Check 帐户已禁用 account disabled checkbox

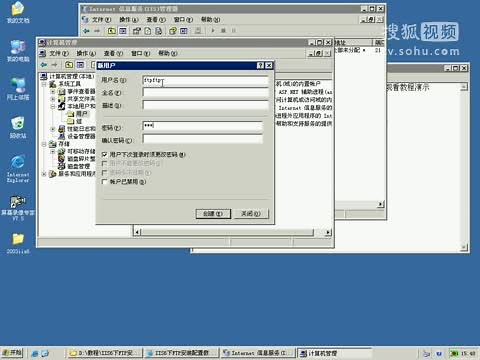point(105,182)
